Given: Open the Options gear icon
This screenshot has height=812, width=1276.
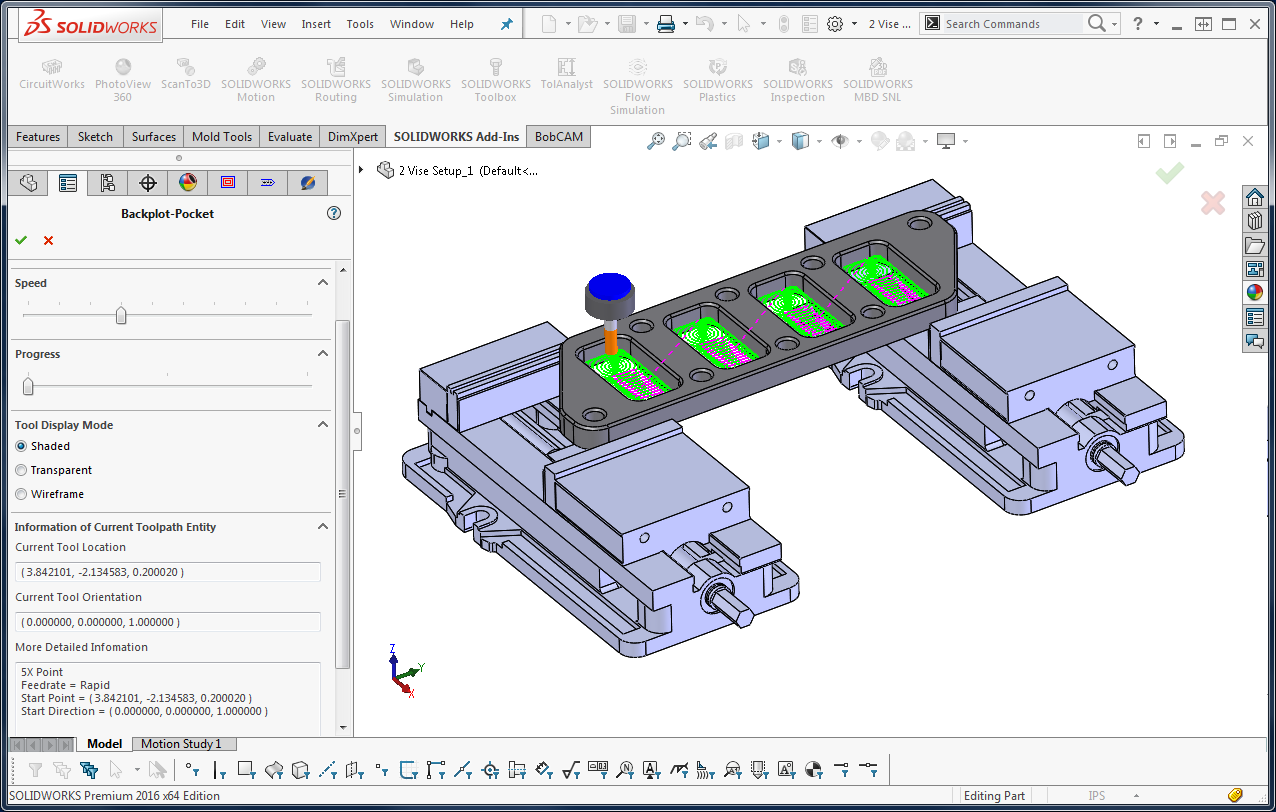Looking at the screenshot, I should tap(835, 24).
